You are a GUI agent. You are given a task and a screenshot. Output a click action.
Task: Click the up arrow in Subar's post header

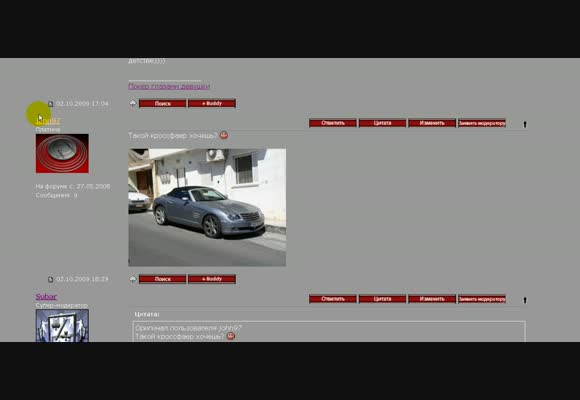point(525,300)
